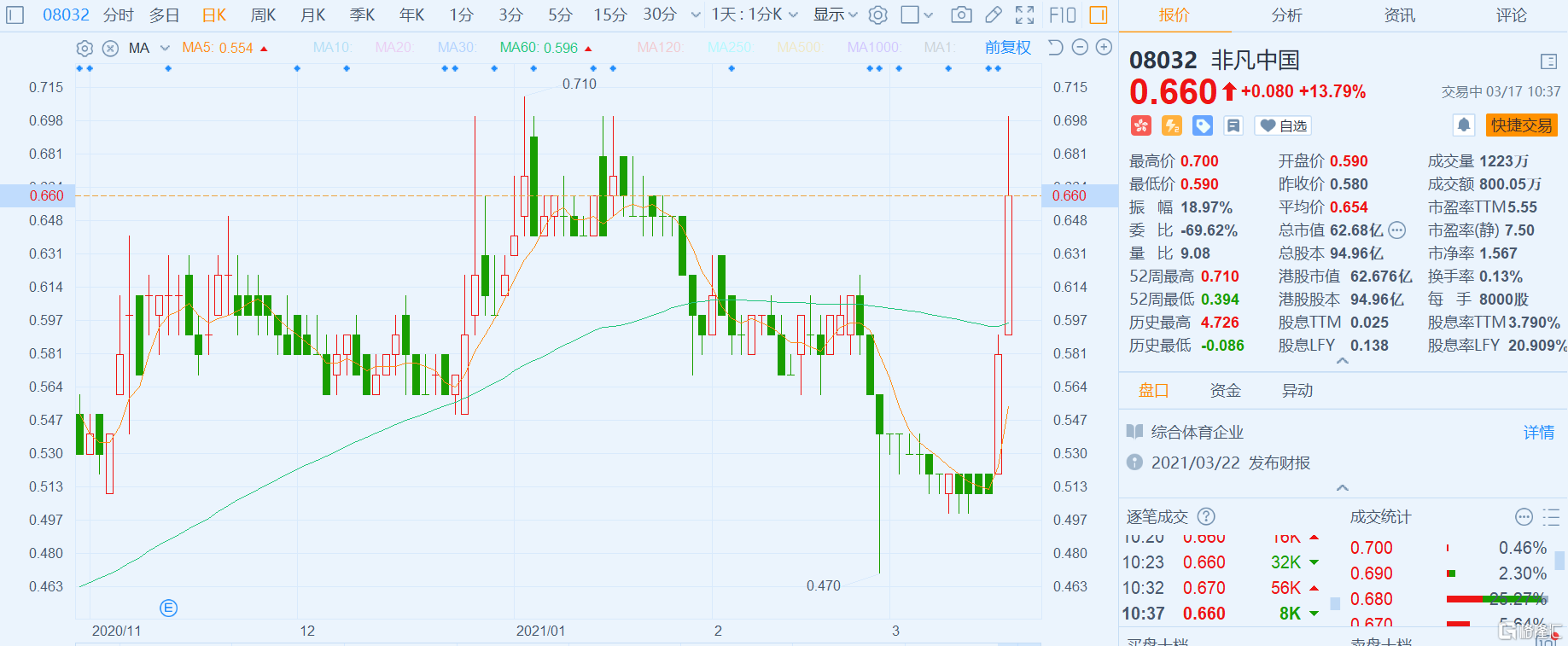
Task: Open the 分析 analysis tab
Action: point(1287,15)
